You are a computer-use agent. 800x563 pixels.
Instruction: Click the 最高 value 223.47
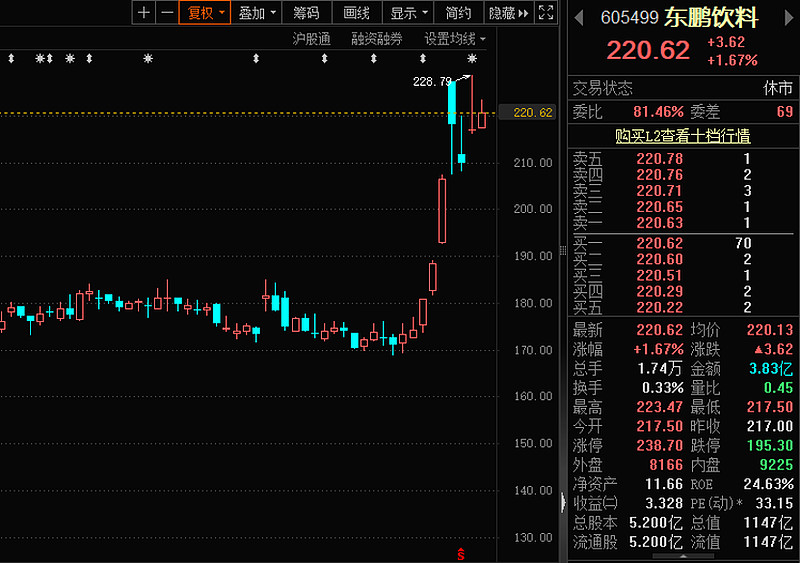pyautogui.click(x=659, y=407)
